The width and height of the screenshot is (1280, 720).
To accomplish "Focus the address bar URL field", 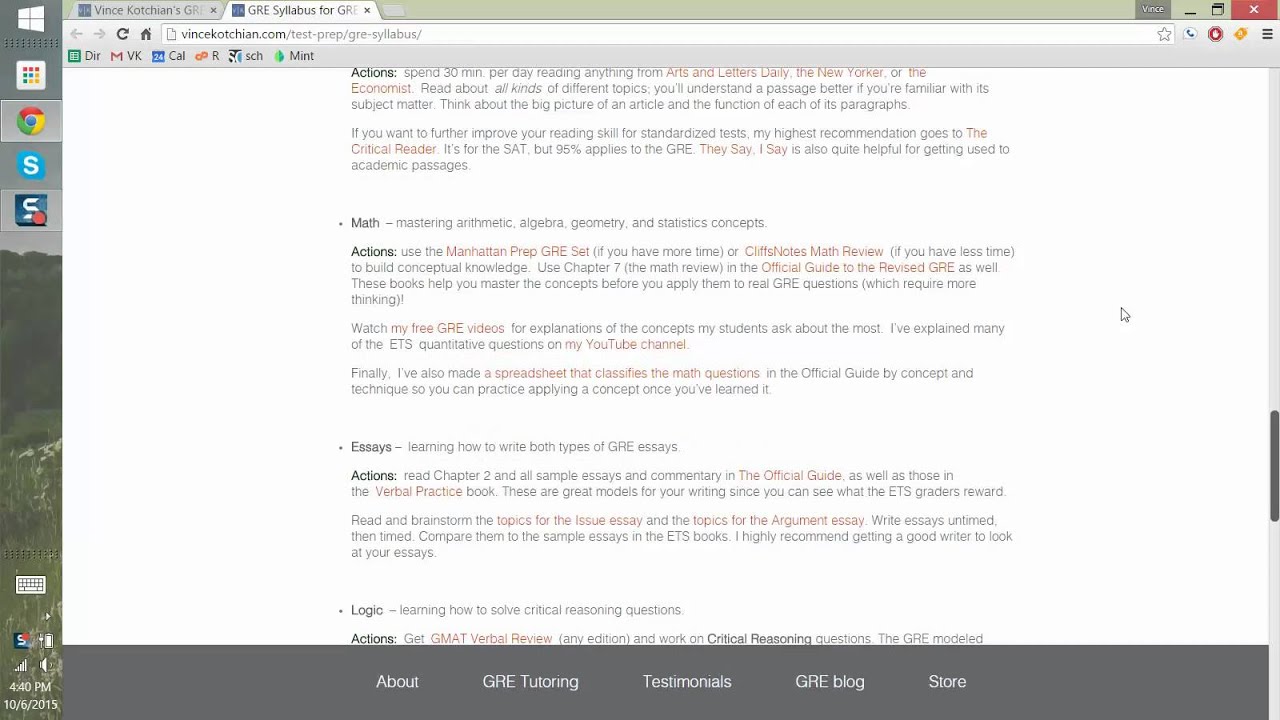I will click(x=660, y=34).
